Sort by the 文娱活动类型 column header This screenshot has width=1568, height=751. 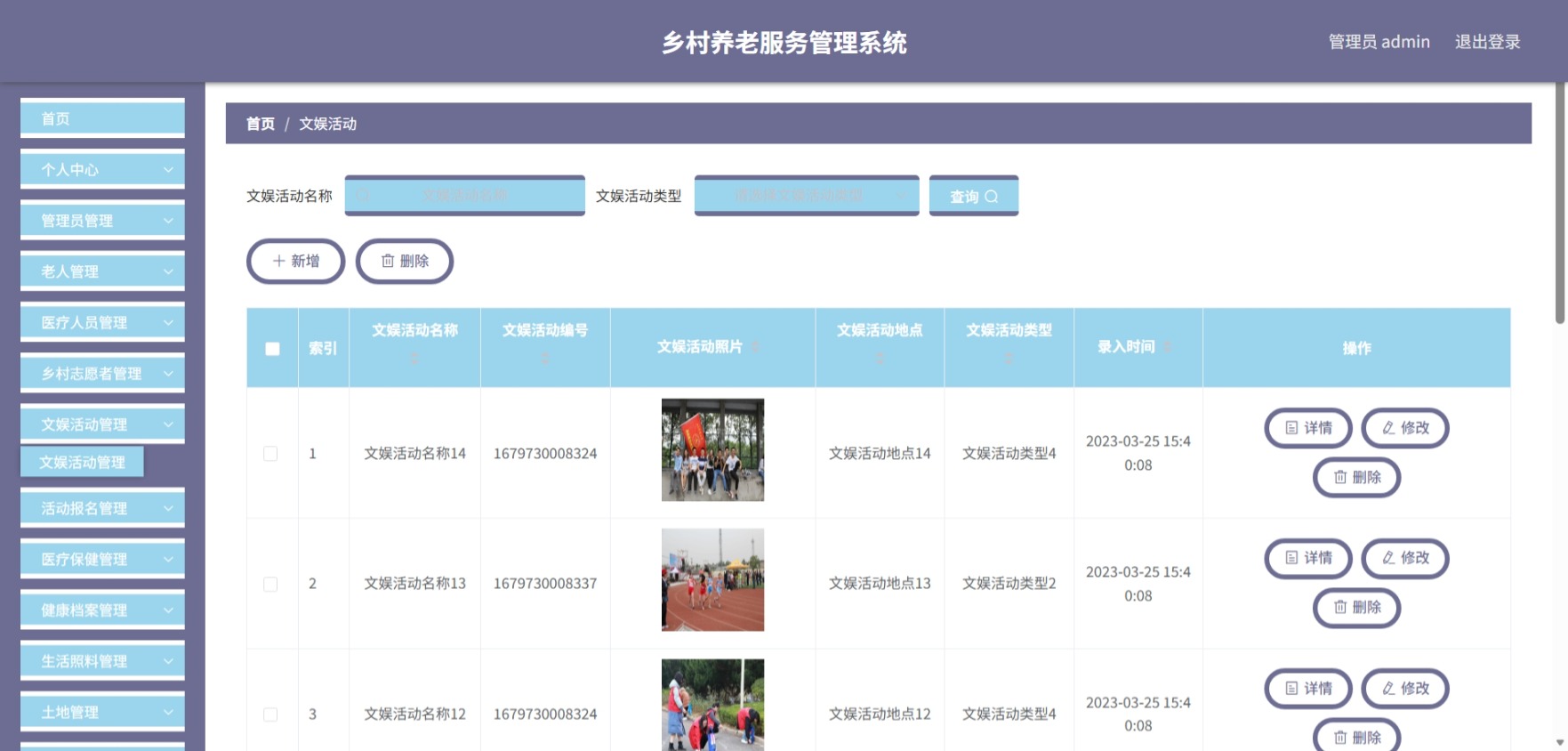click(1009, 358)
